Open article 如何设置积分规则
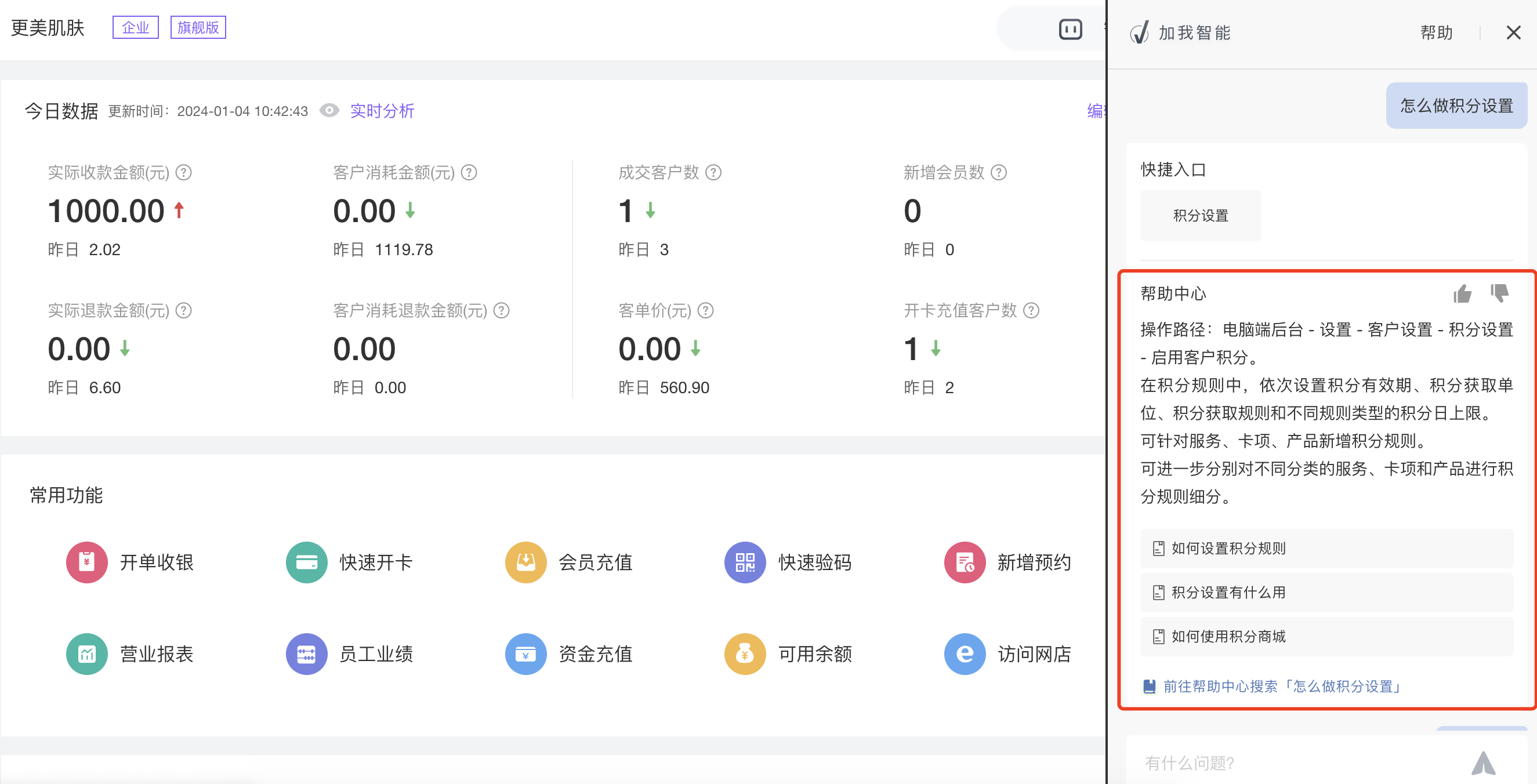1537x784 pixels. click(x=1326, y=549)
